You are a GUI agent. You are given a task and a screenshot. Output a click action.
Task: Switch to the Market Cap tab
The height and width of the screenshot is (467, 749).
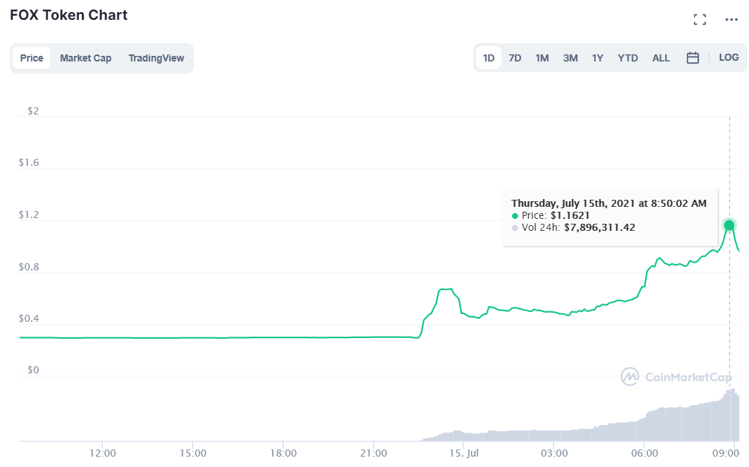click(85, 58)
